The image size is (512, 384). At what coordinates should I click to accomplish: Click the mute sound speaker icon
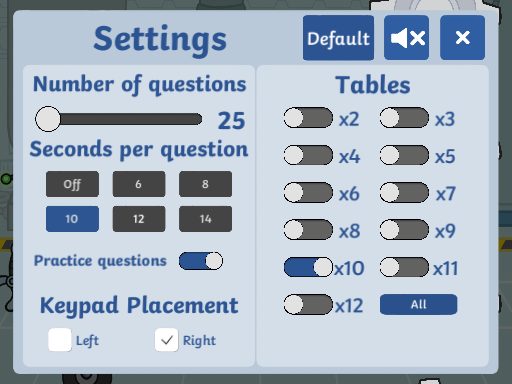[x=406, y=38]
